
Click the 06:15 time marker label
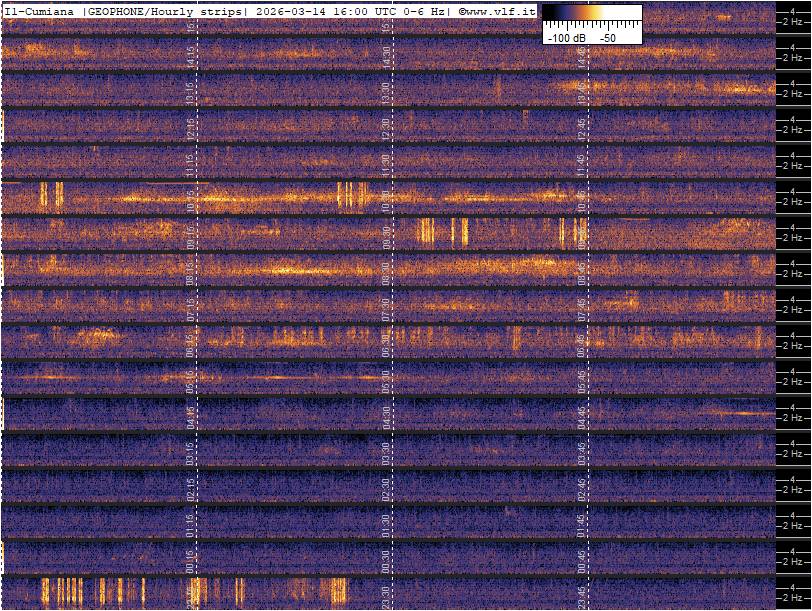tap(190, 344)
